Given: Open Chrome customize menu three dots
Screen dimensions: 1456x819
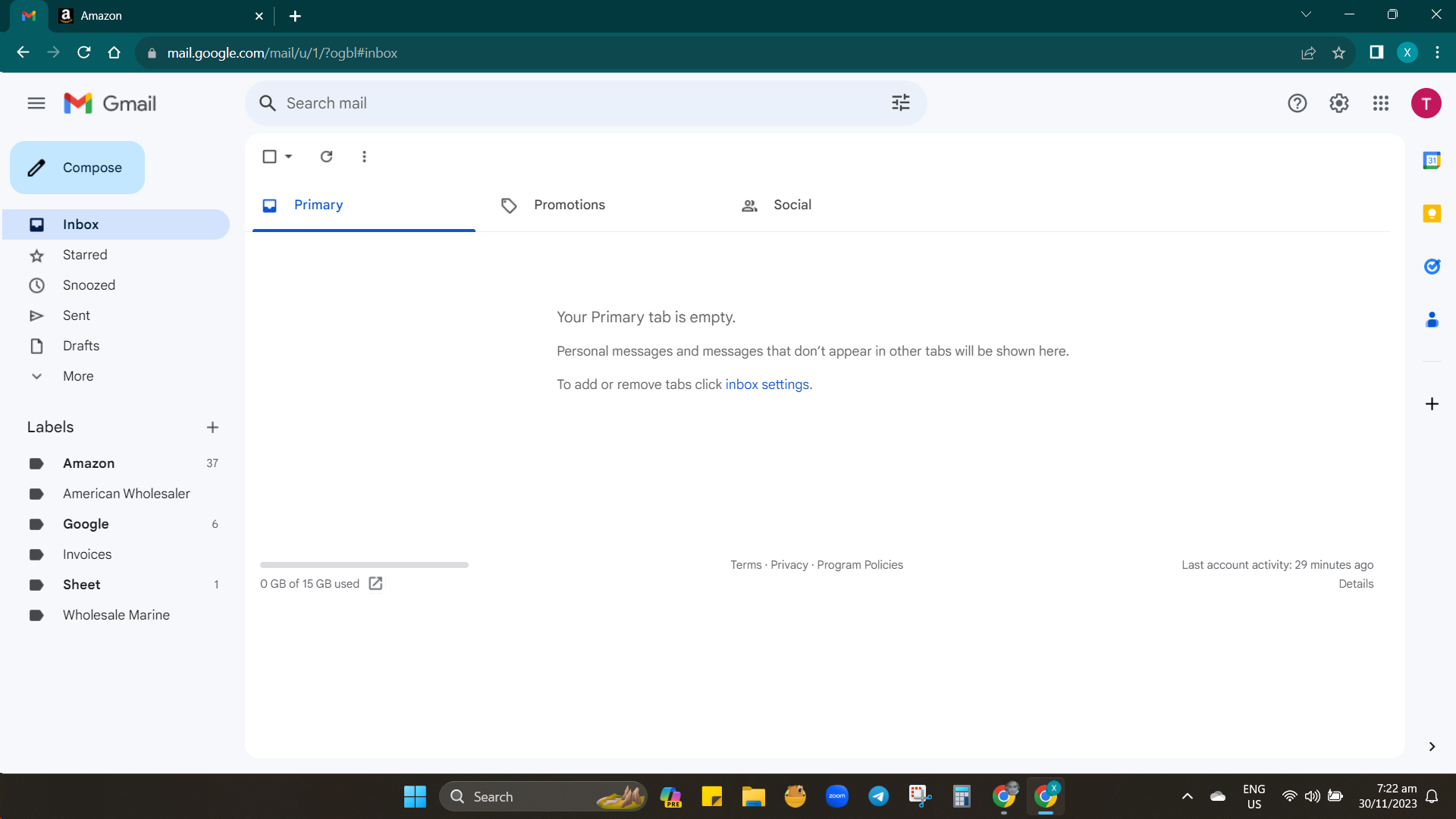Looking at the screenshot, I should tap(1437, 52).
